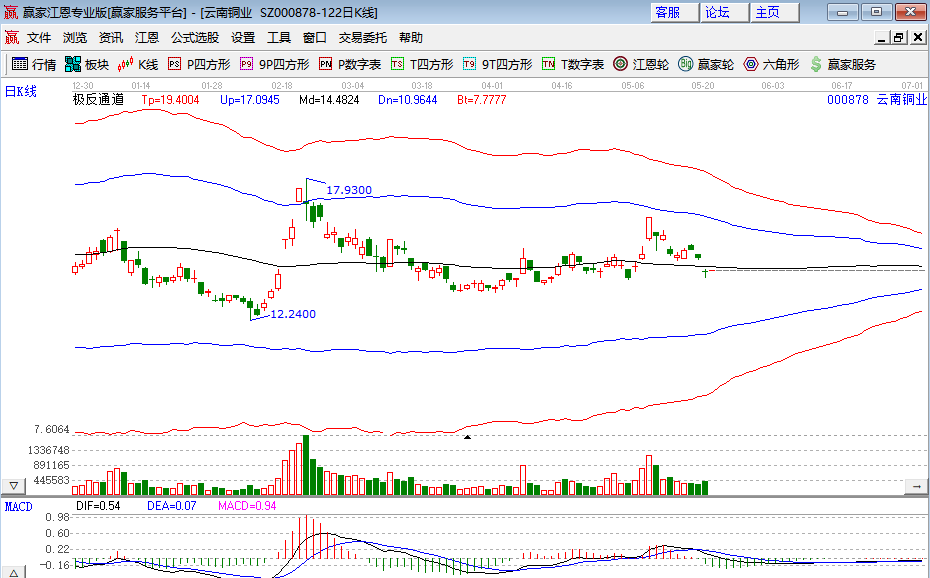Open 赢家服务 service page

[x=843, y=64]
